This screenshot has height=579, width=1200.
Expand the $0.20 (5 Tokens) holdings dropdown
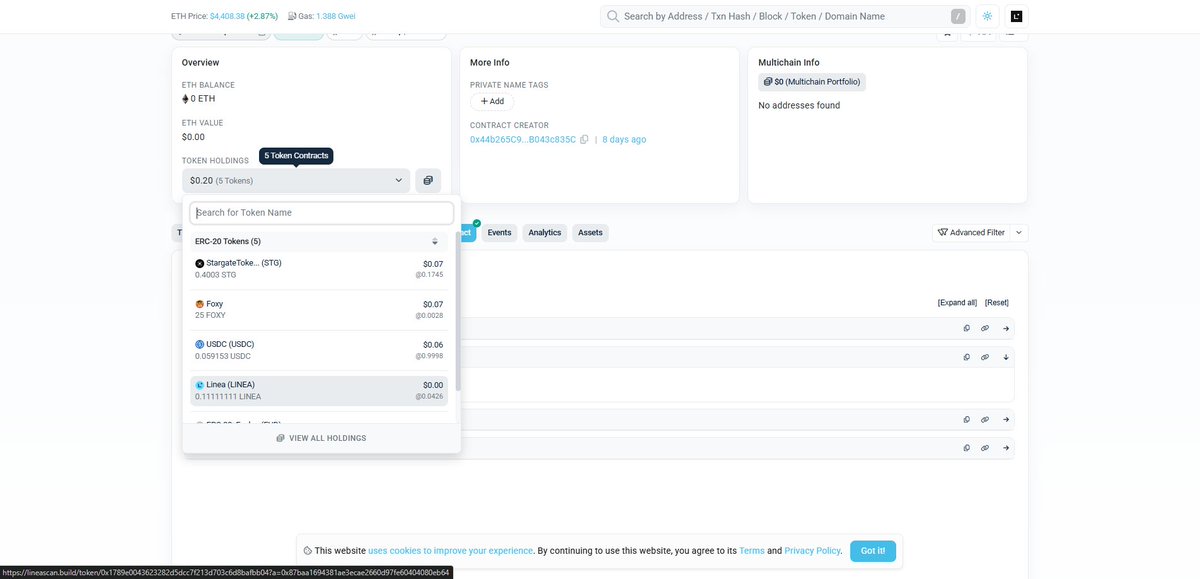pos(296,181)
